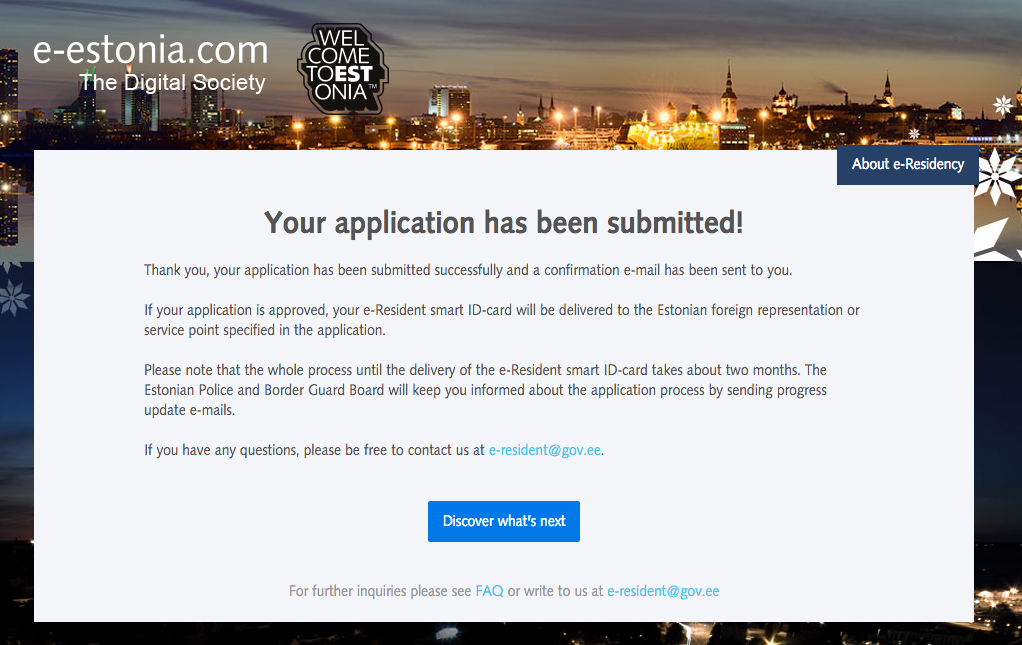Screen dimensions: 1022x645
Task: Click the small snowflake in the far-right header sky
Action: [x=1002, y=105]
